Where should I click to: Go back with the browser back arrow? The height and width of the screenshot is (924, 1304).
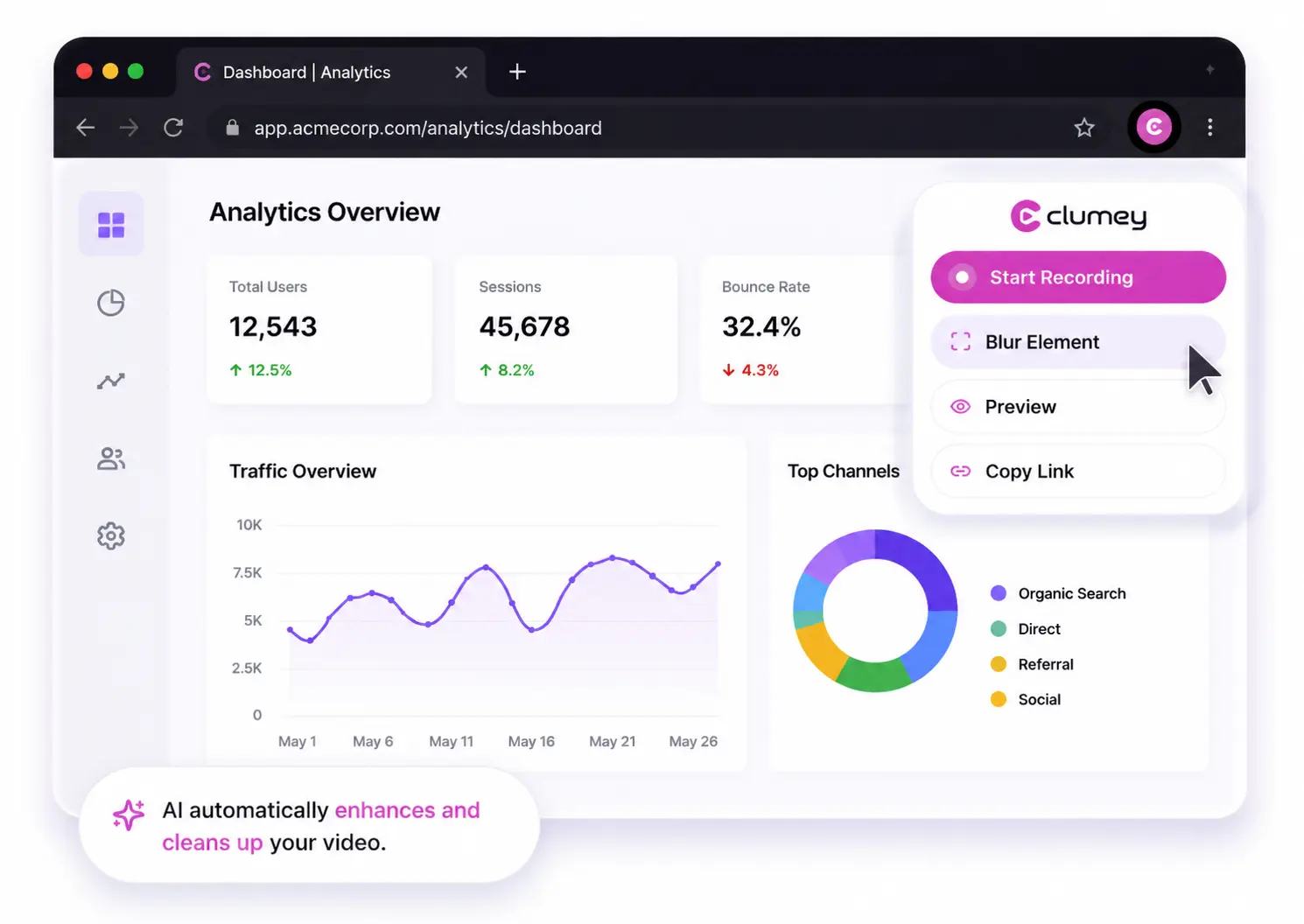pos(85,128)
